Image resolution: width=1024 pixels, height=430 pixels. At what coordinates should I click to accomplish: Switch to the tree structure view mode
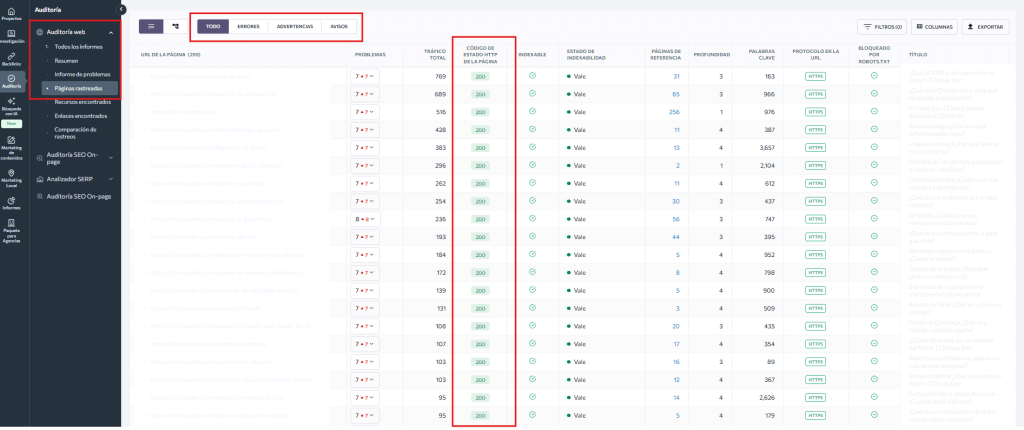(176, 26)
